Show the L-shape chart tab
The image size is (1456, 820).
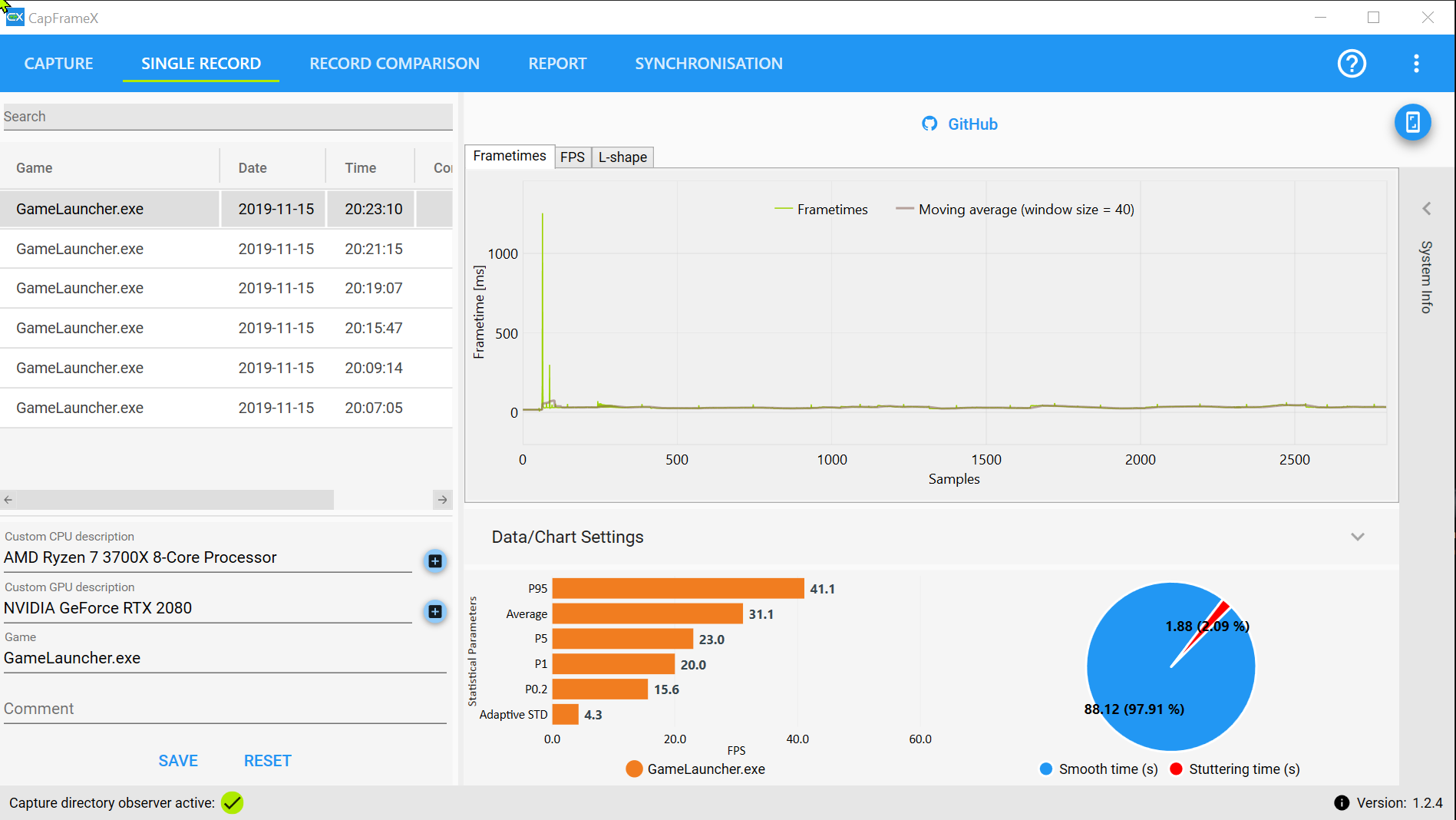622,157
